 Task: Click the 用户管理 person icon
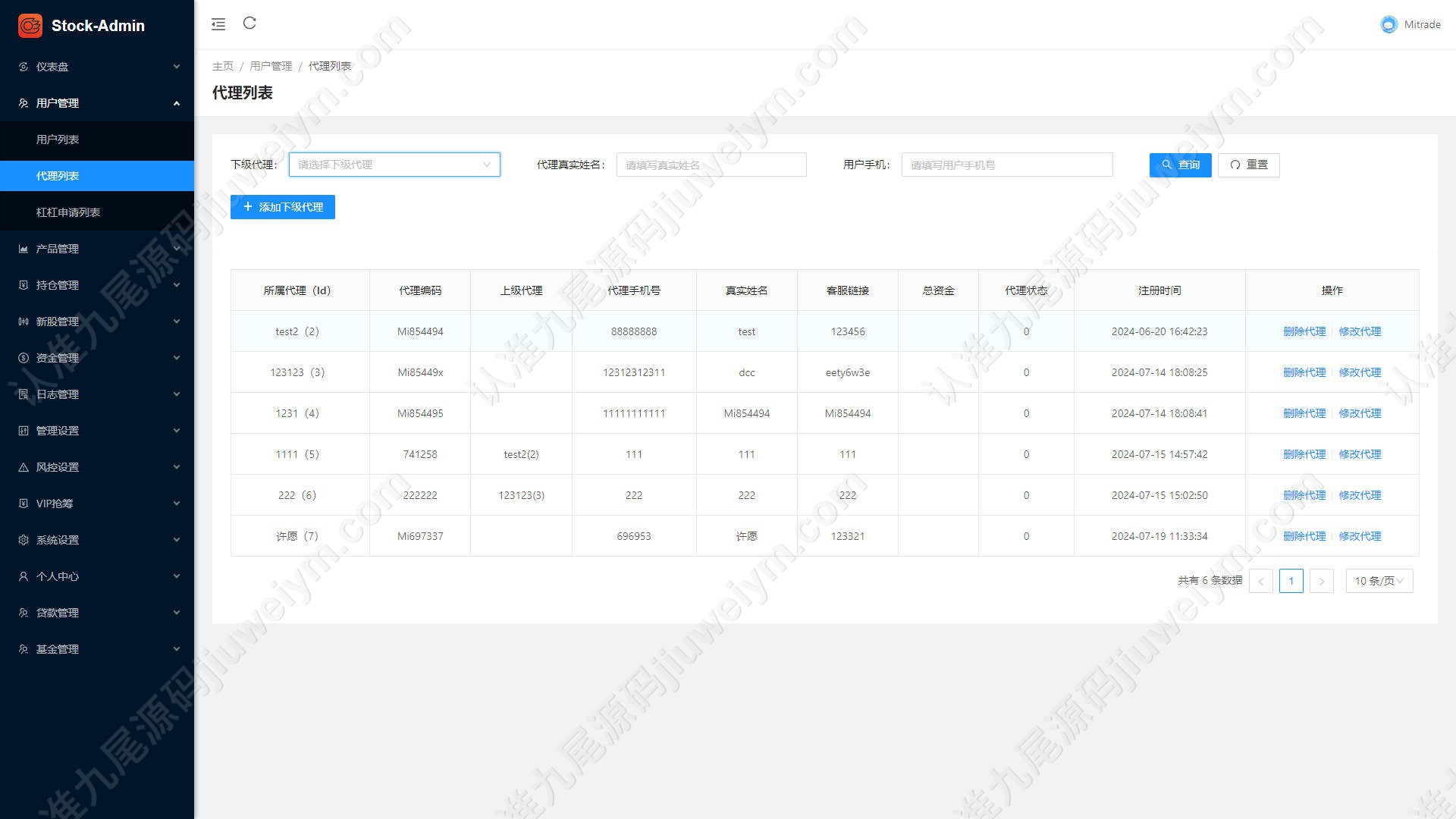24,103
